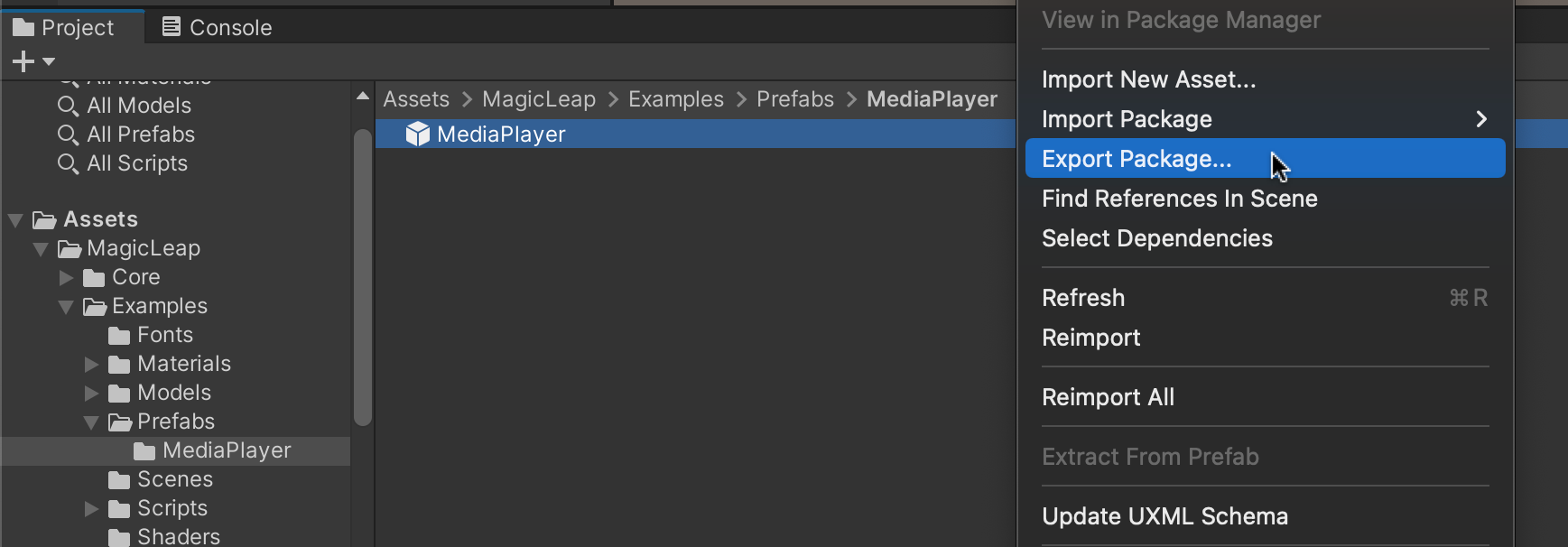1568x547 pixels.
Task: Switch to the Console tab
Action: tap(217, 28)
